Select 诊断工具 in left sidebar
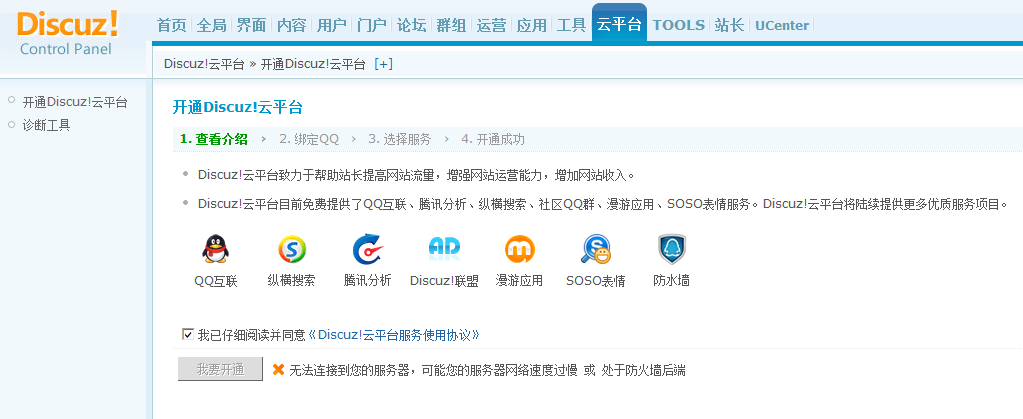This screenshot has width=1023, height=419. pyautogui.click(x=46, y=125)
